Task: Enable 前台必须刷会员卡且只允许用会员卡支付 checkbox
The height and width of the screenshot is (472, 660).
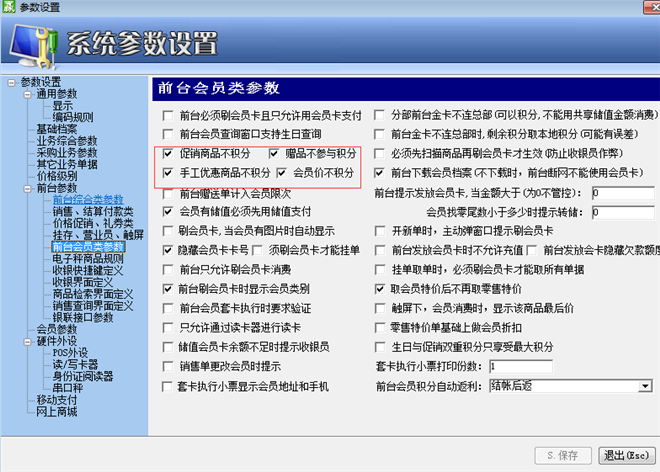Action: tap(168, 115)
